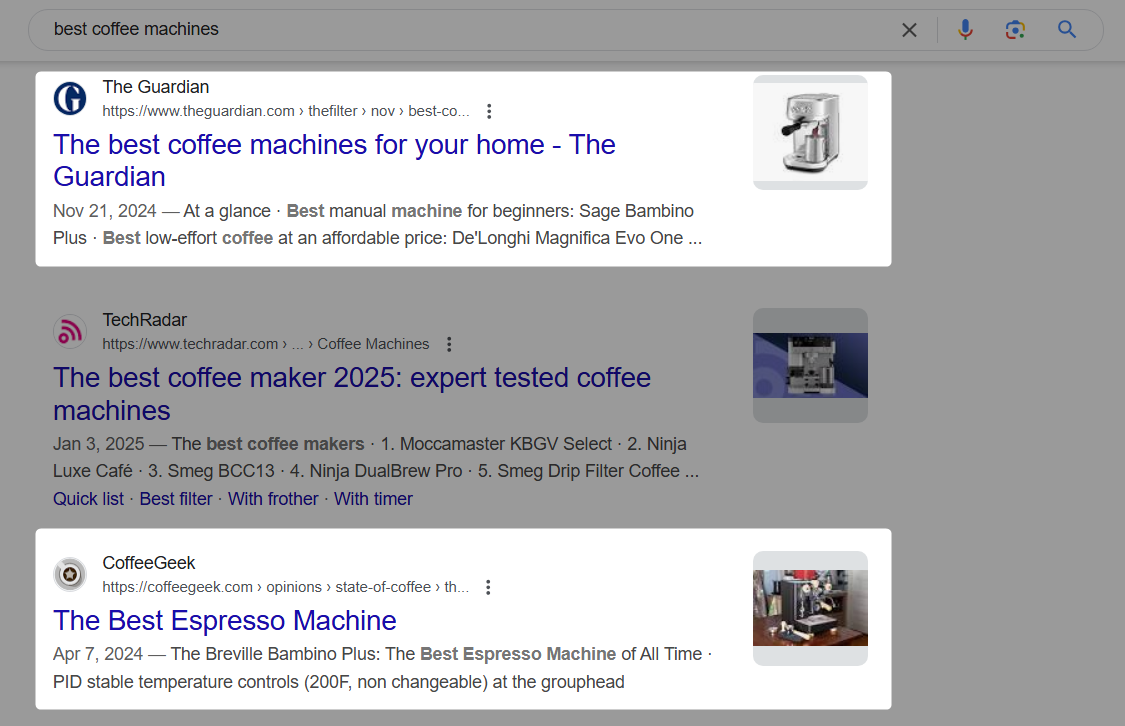1125x726 pixels.
Task: Clear the search box with the X icon
Action: click(909, 30)
